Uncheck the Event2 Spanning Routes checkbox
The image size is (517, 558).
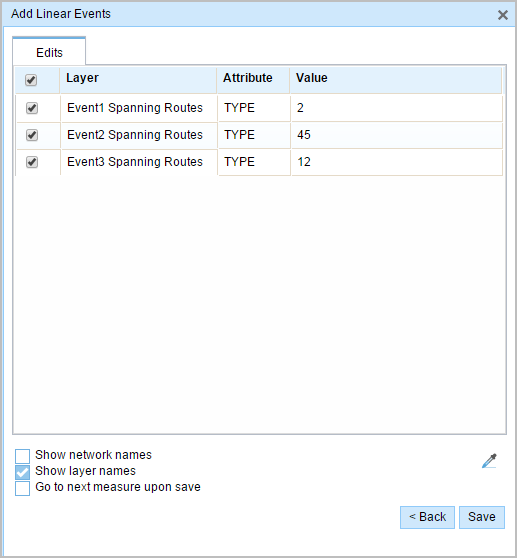[32, 135]
